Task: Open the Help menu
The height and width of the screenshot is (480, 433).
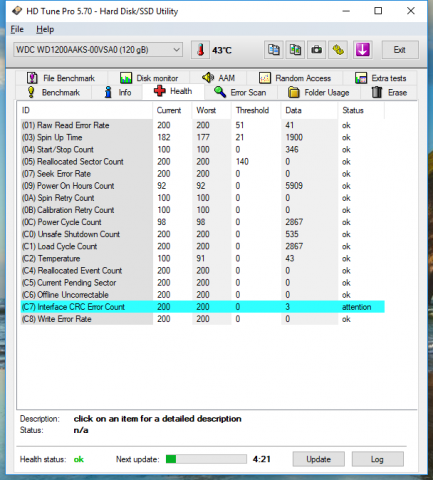Action: click(45, 29)
